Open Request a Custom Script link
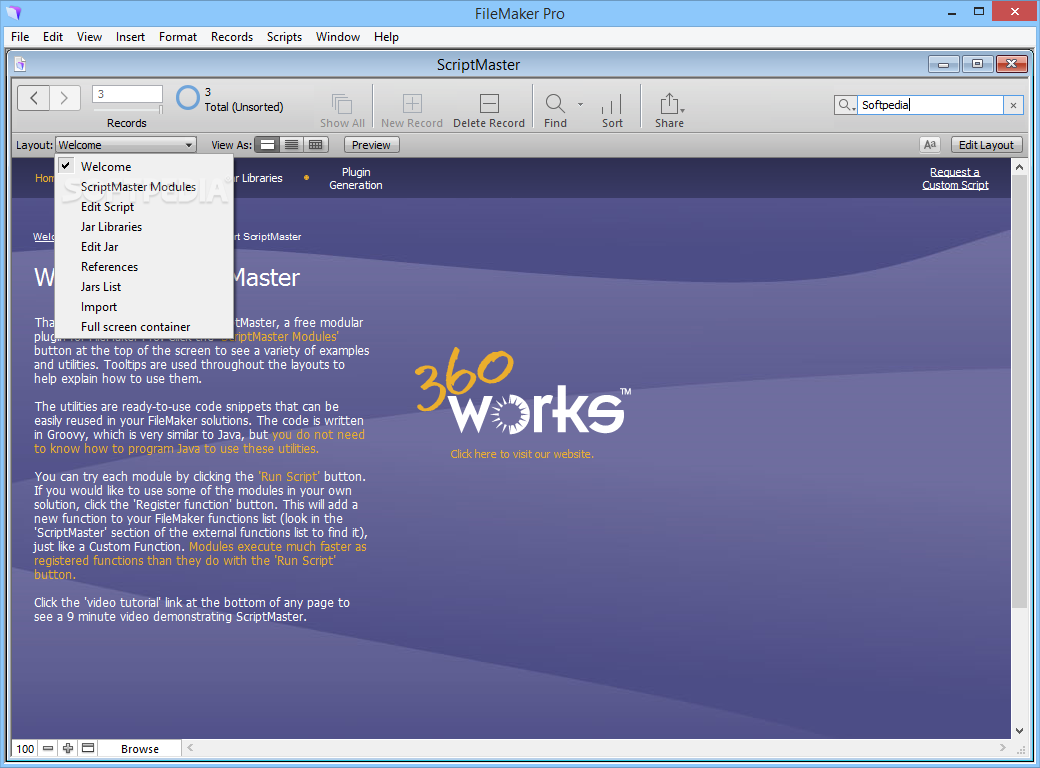The image size is (1040, 768). 955,178
